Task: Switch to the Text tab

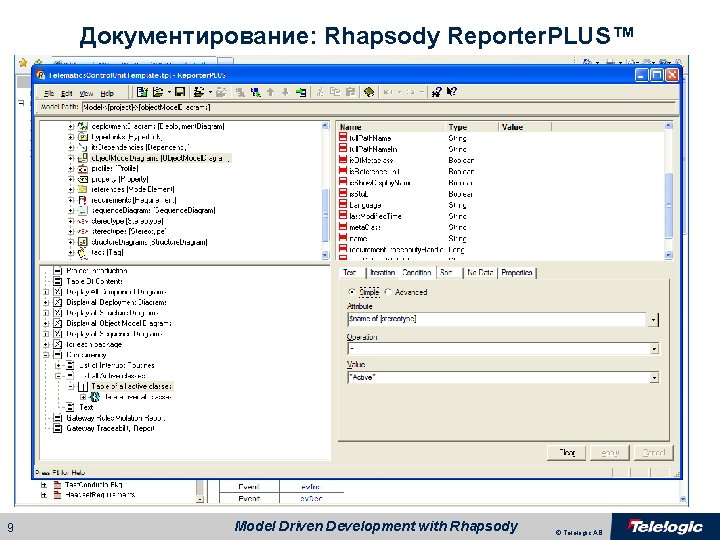Action: (350, 273)
